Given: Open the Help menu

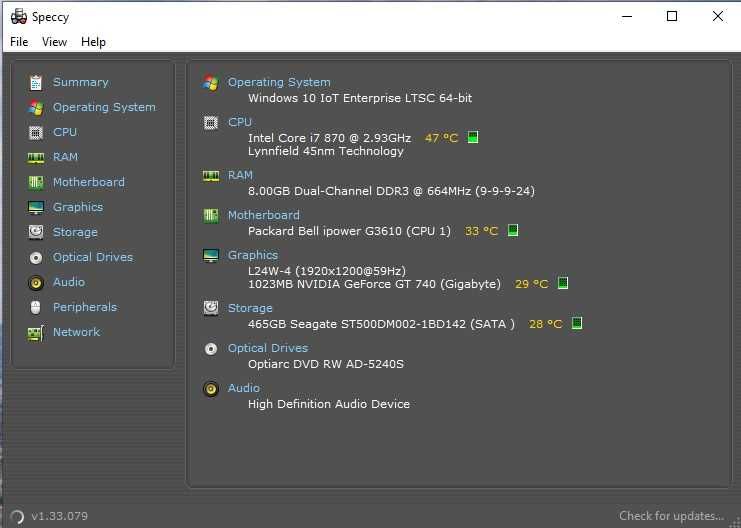Looking at the screenshot, I should pyautogui.click(x=93, y=42).
